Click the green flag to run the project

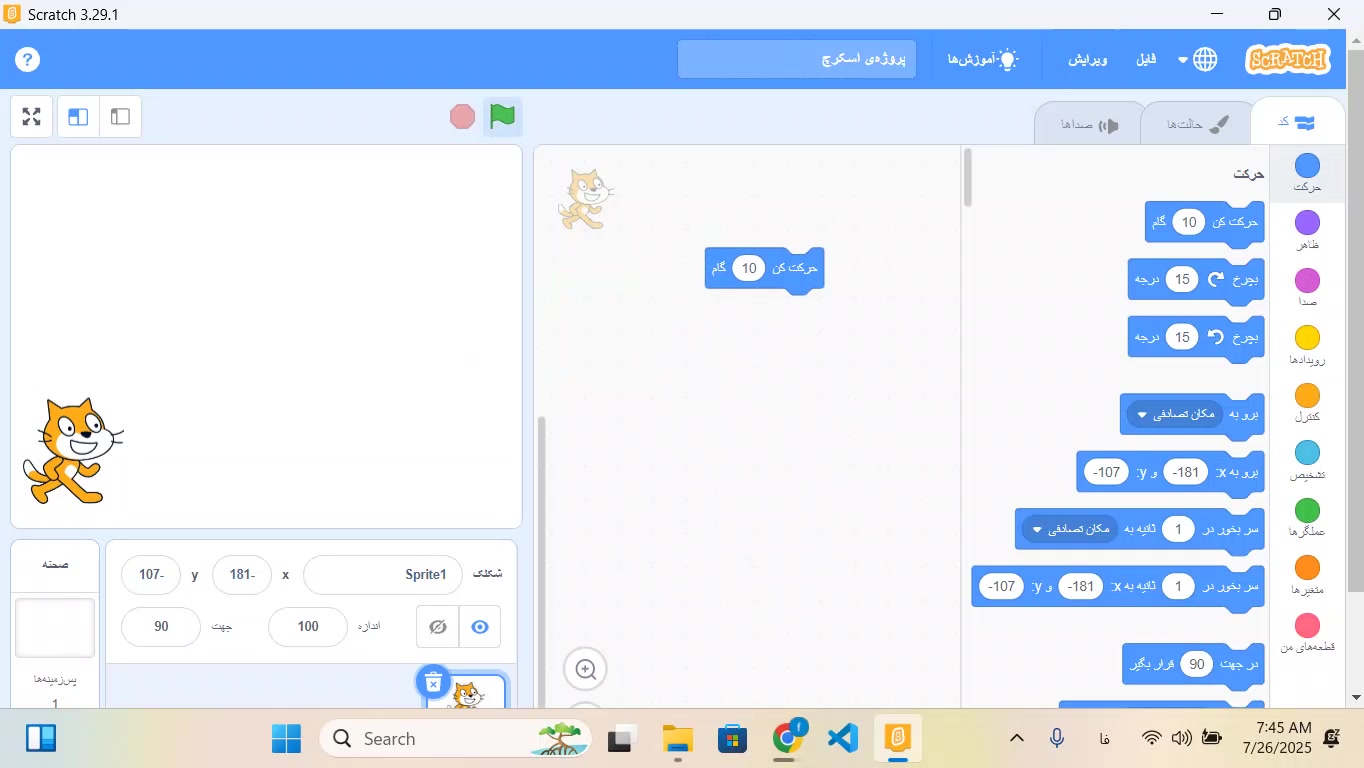tap(502, 117)
